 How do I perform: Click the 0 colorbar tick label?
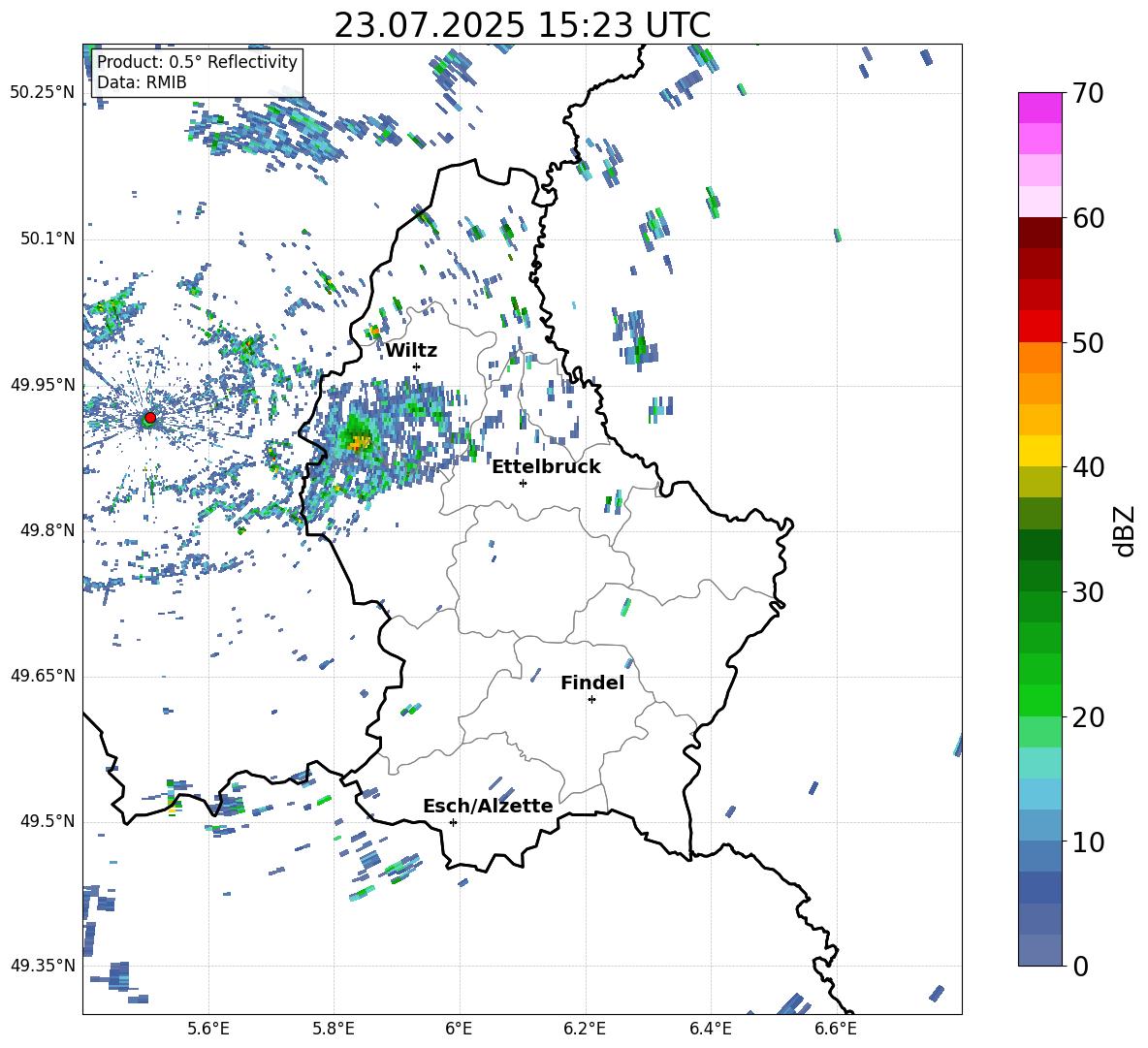click(1080, 966)
